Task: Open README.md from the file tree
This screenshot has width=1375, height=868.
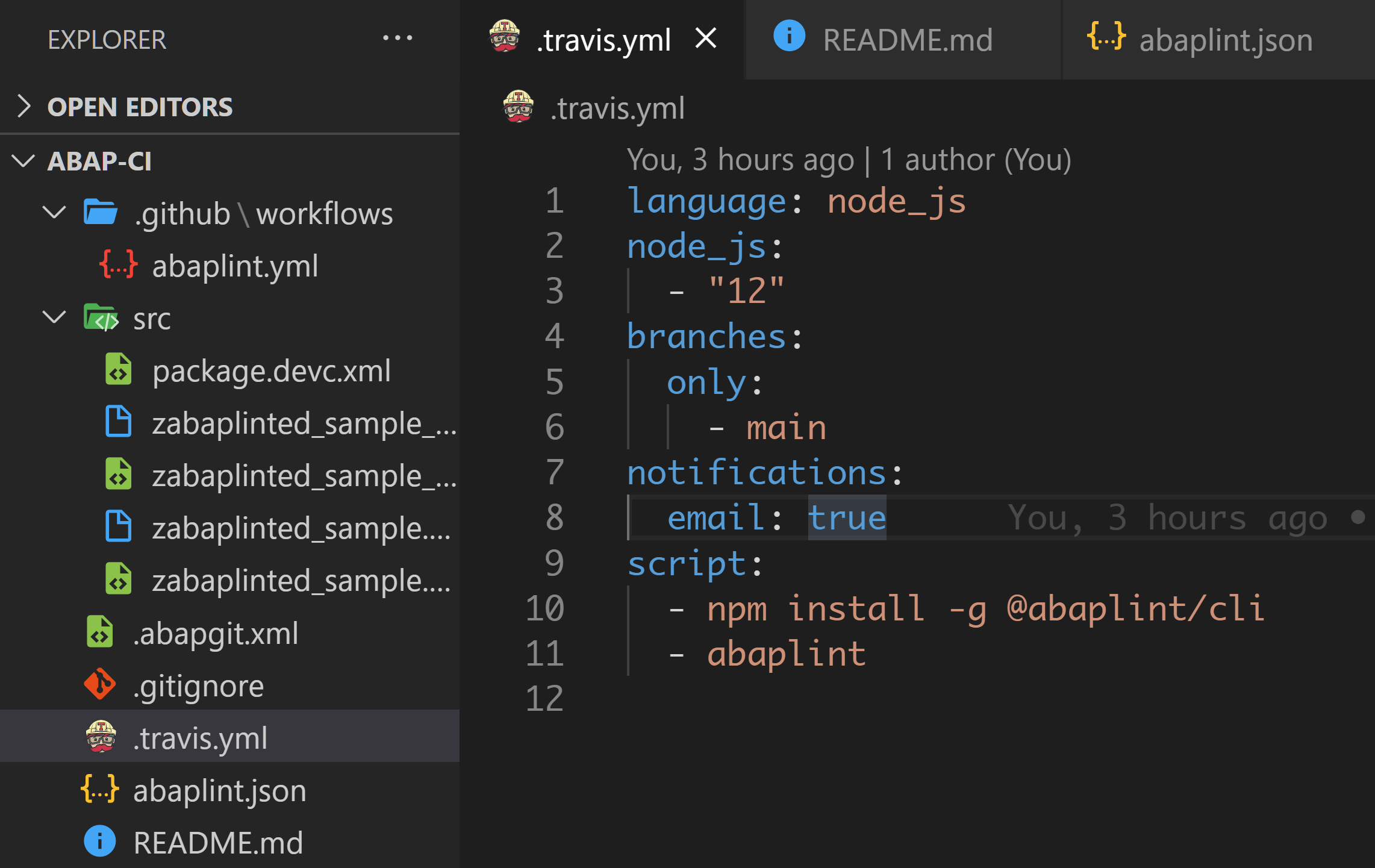Action: [x=217, y=842]
